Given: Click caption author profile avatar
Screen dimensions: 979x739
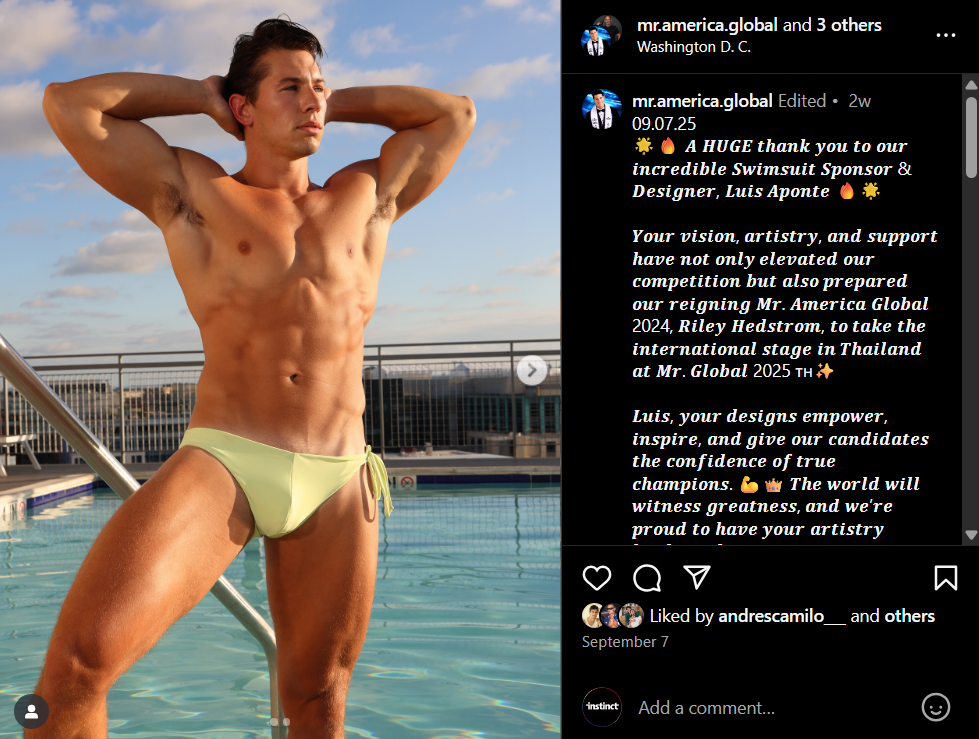Looking at the screenshot, I should click(x=601, y=110).
